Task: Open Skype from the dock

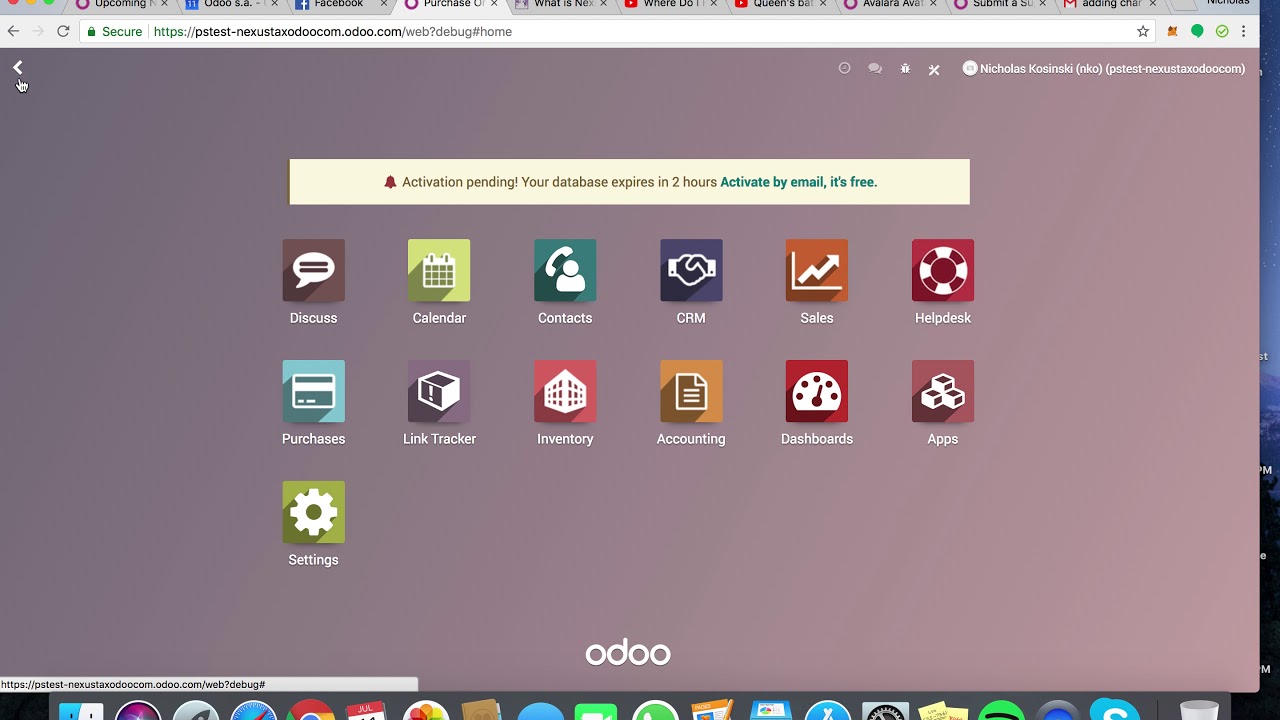Action: 1114,710
